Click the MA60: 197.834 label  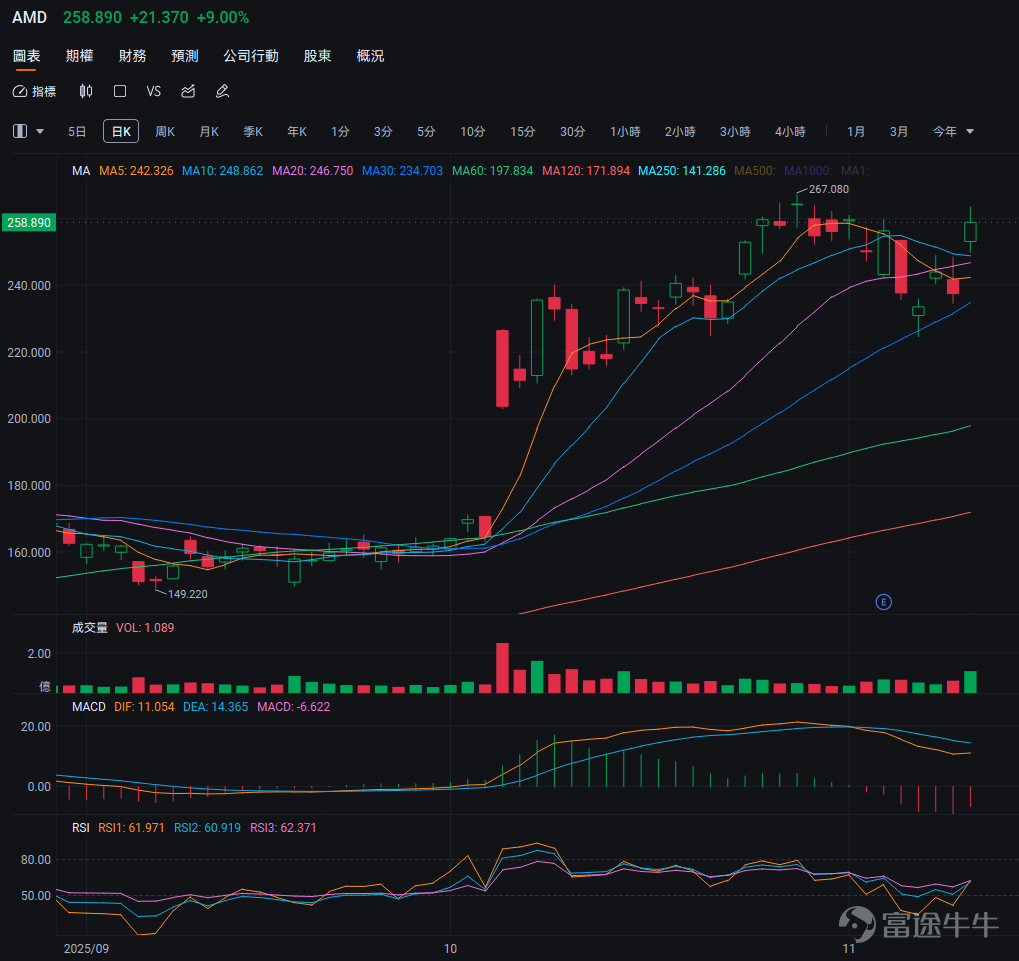coord(493,171)
